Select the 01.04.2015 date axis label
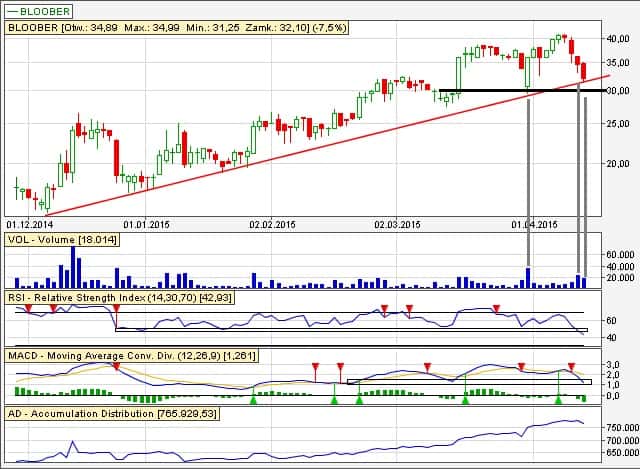The image size is (640, 469). tap(533, 225)
